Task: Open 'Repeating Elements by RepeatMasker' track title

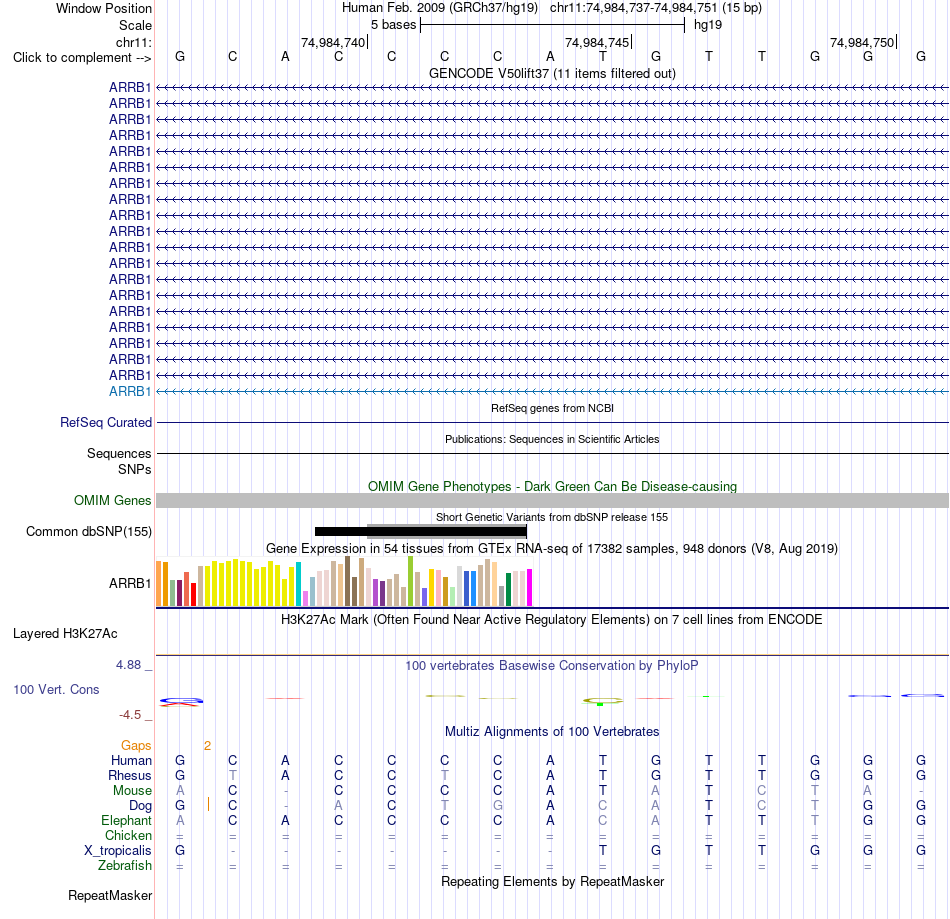Action: (x=552, y=881)
